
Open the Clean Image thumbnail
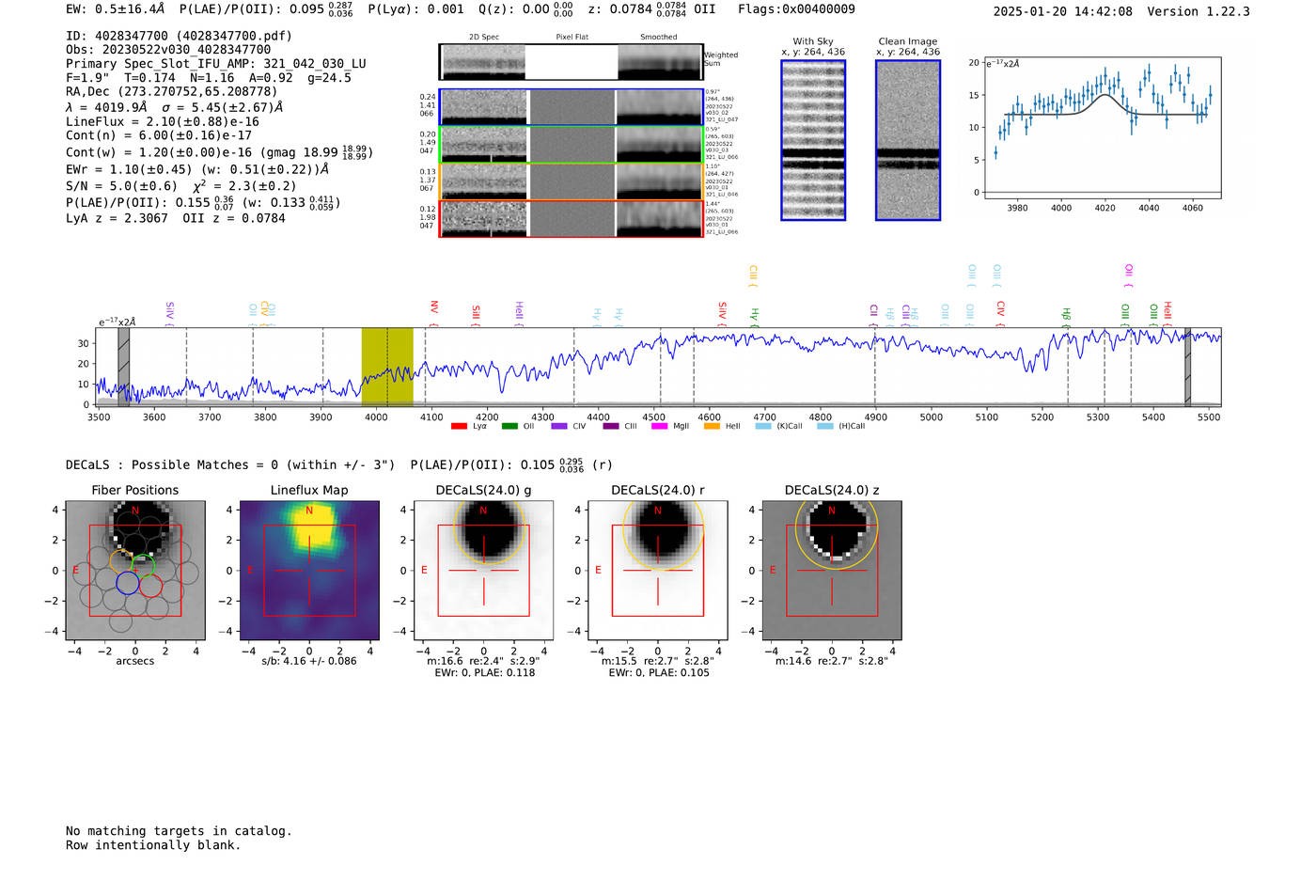point(908,140)
